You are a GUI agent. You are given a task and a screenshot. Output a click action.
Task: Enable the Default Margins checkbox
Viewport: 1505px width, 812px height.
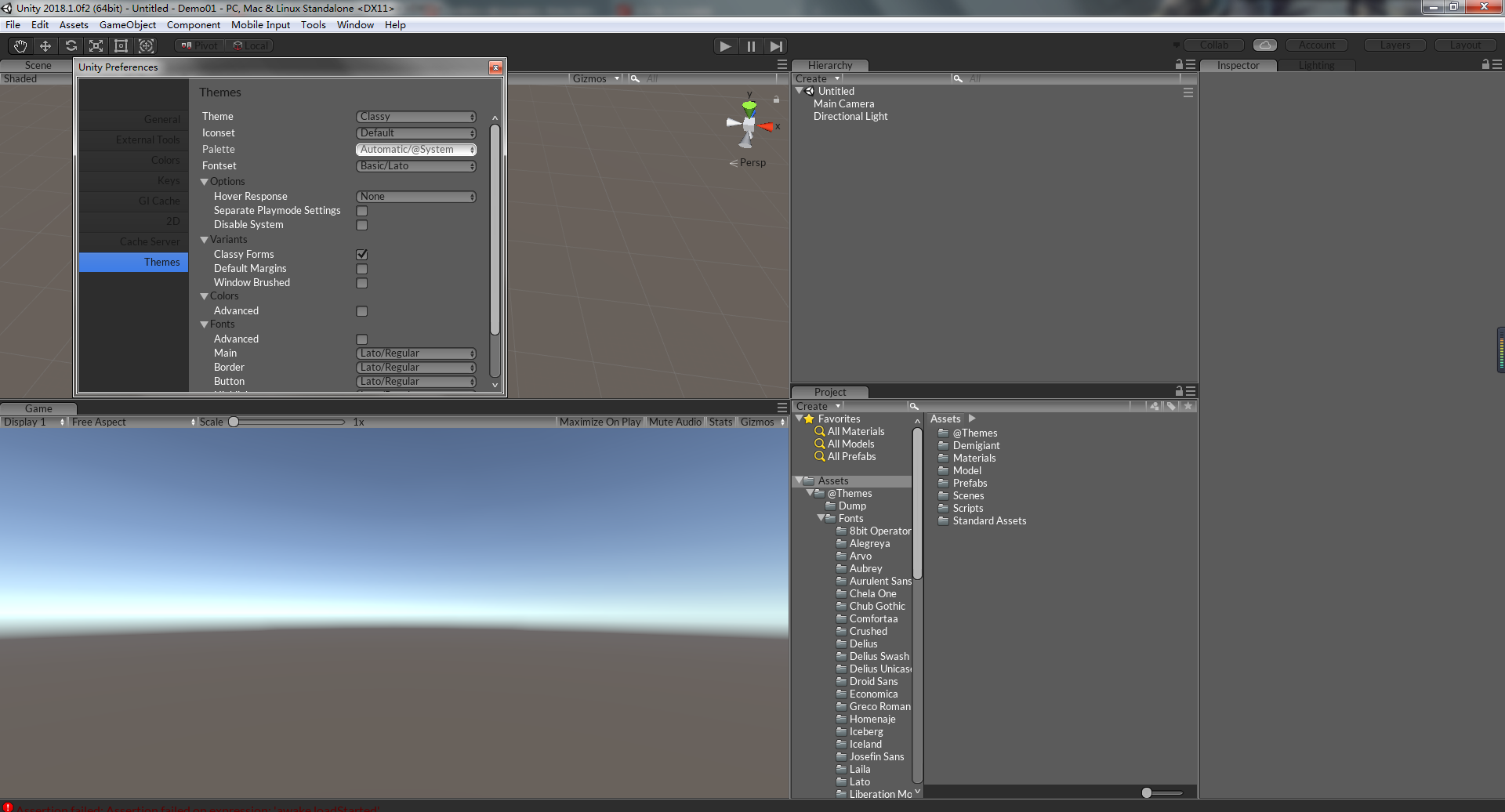pyautogui.click(x=361, y=269)
